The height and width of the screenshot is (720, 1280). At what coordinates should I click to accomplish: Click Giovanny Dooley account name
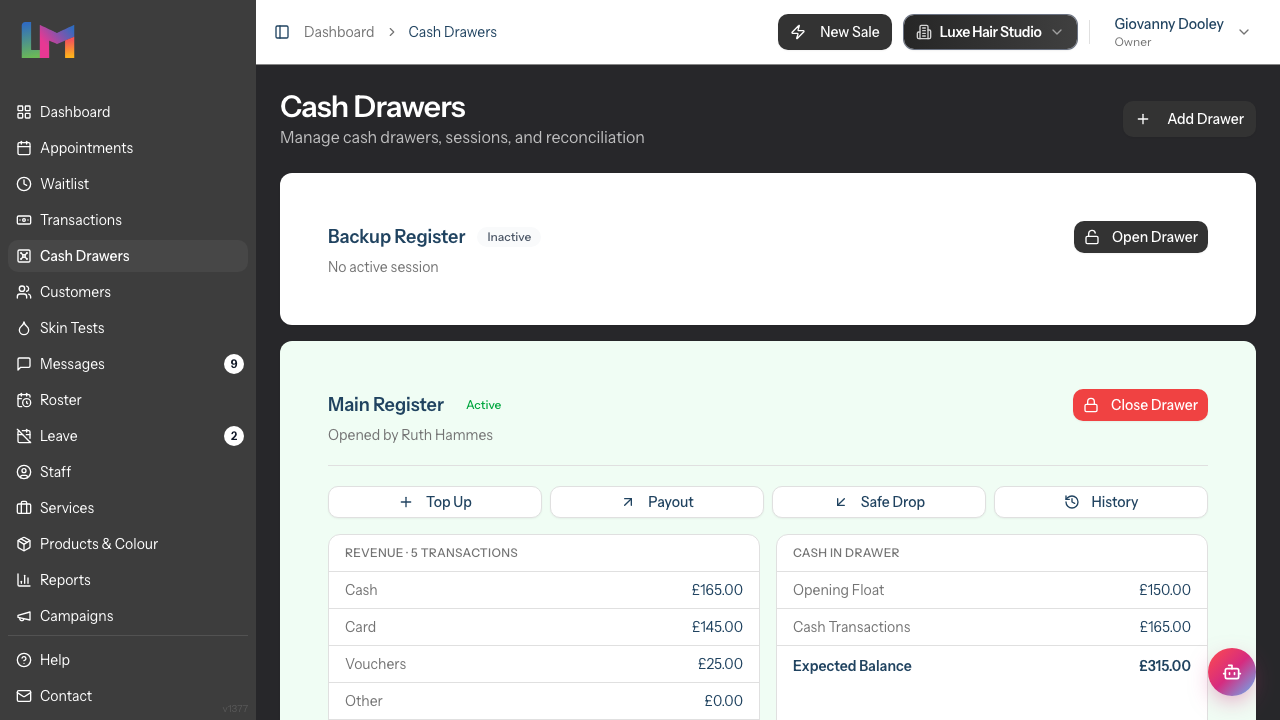click(1169, 24)
